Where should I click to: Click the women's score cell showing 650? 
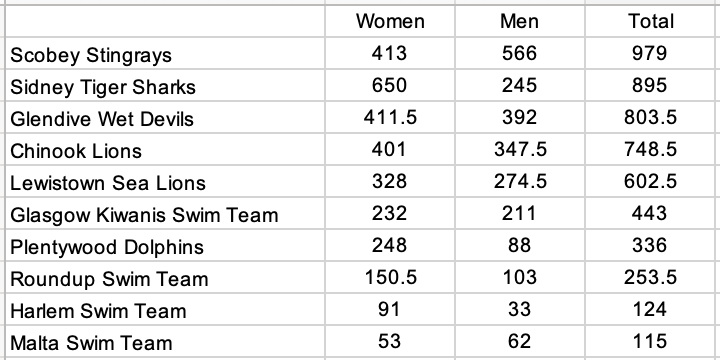pos(390,85)
